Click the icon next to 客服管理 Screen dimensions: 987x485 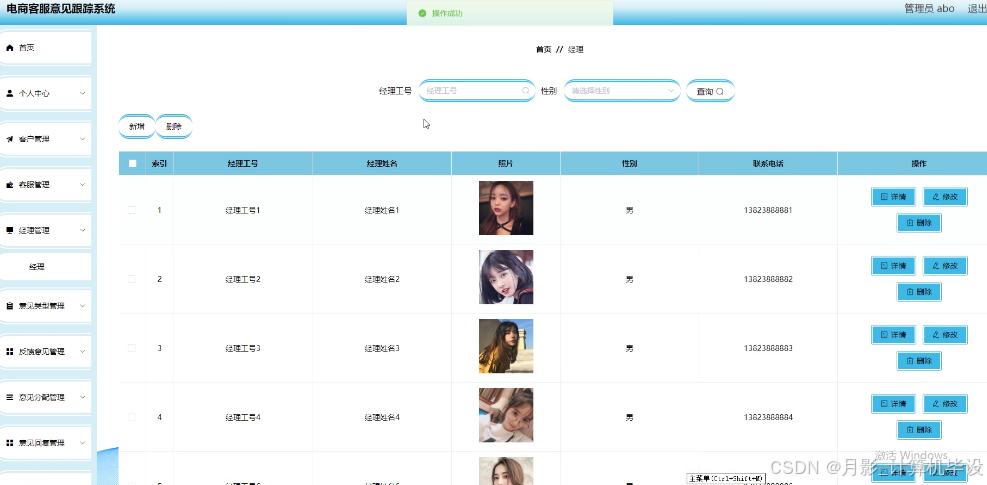pyautogui.click(x=9, y=185)
